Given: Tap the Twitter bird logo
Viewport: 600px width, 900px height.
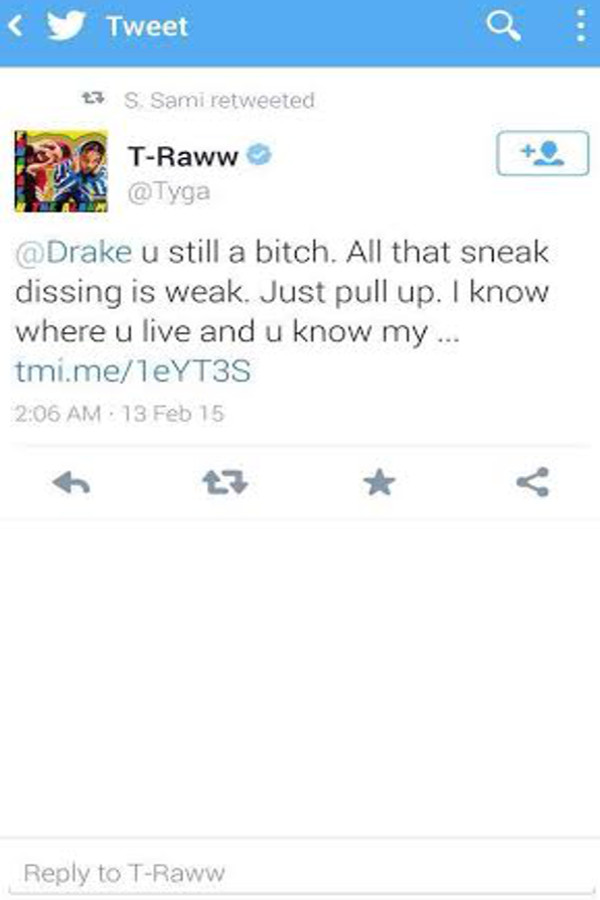Looking at the screenshot, I should [66, 26].
